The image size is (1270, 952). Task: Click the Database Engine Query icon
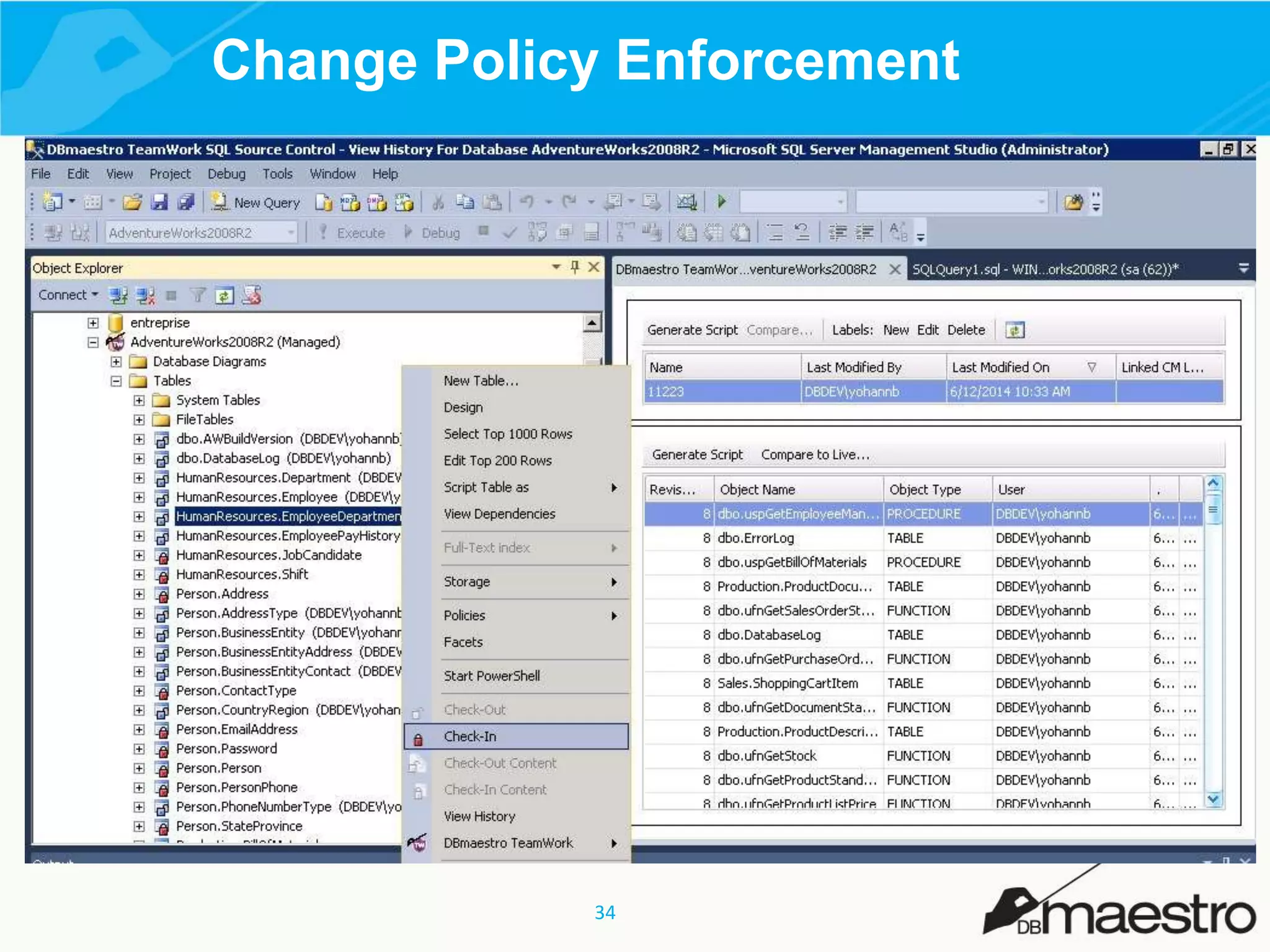click(324, 202)
